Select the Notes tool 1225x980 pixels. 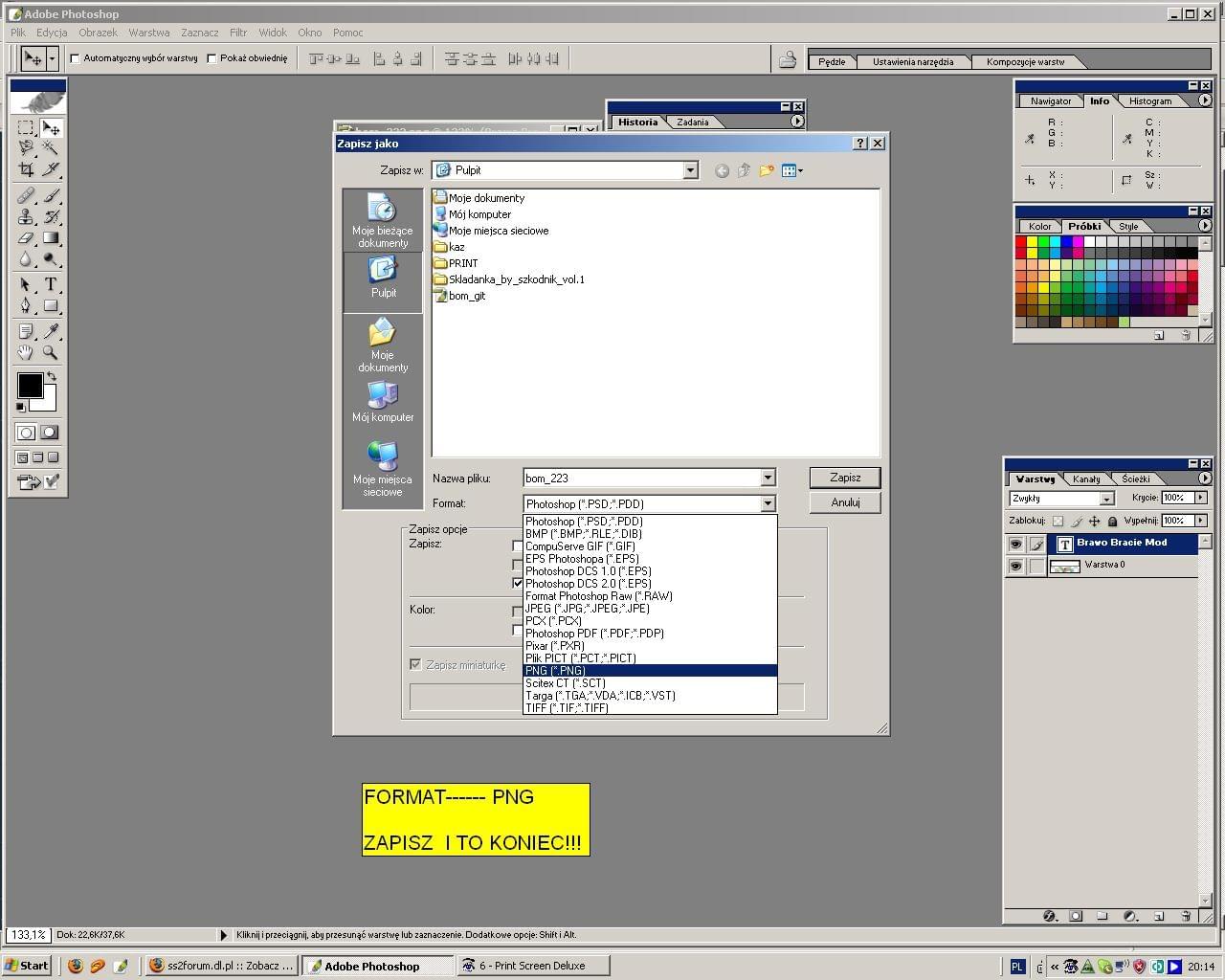(x=26, y=332)
